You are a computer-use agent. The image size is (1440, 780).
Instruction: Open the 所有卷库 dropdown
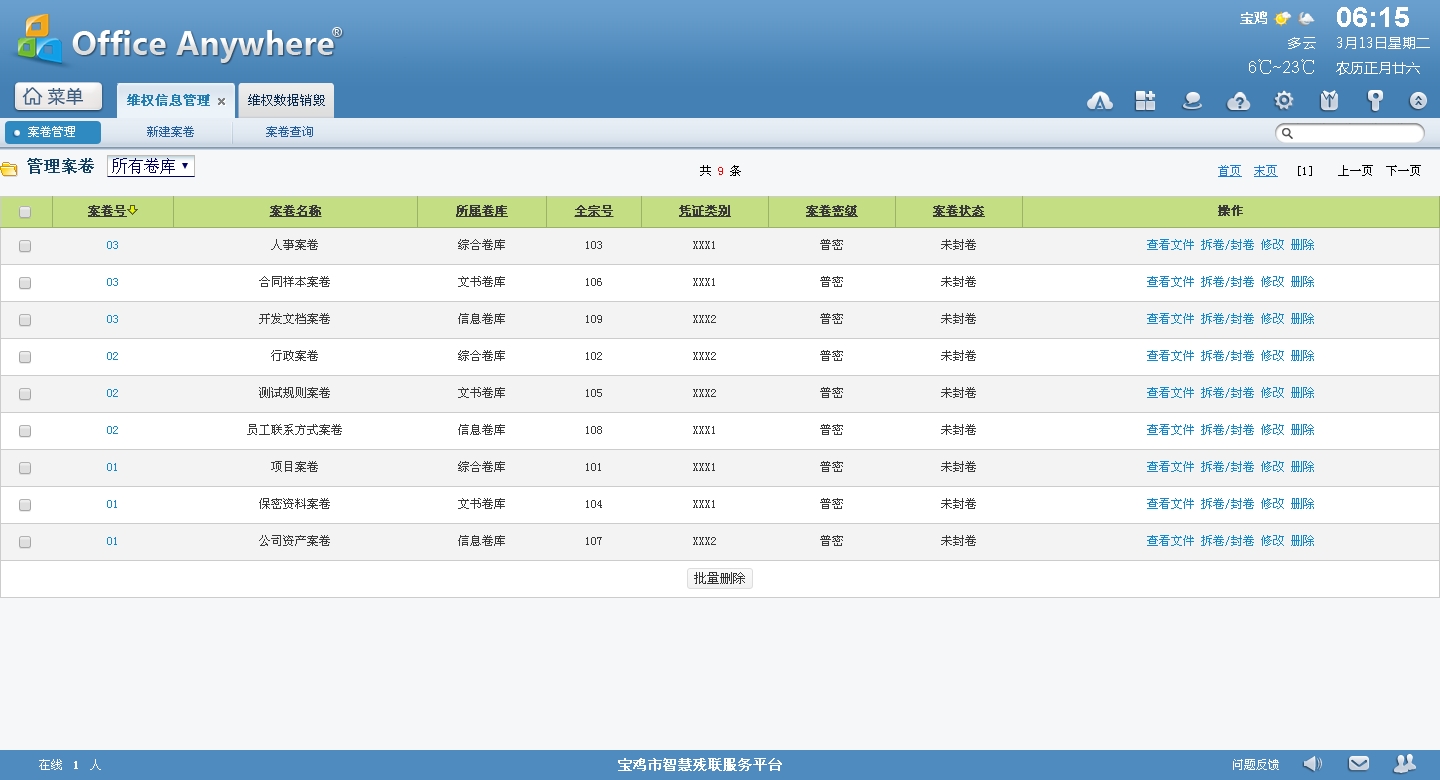(x=151, y=167)
